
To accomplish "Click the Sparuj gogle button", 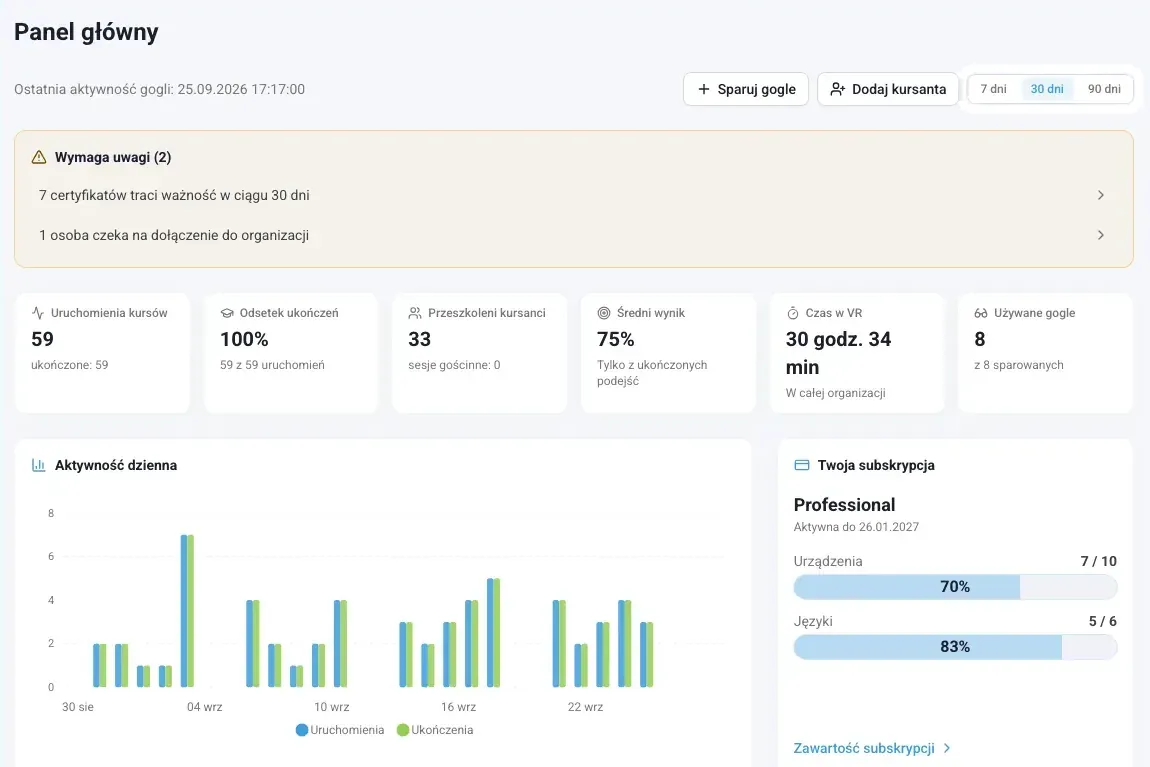I will tap(746, 89).
